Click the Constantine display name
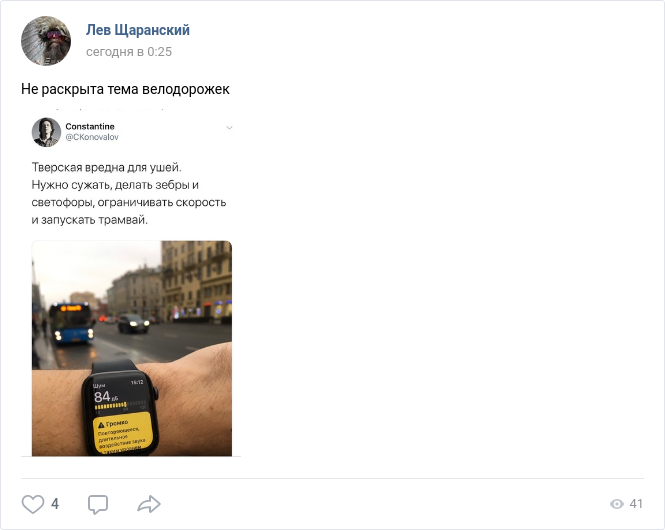The height and width of the screenshot is (530, 665). 90,126
